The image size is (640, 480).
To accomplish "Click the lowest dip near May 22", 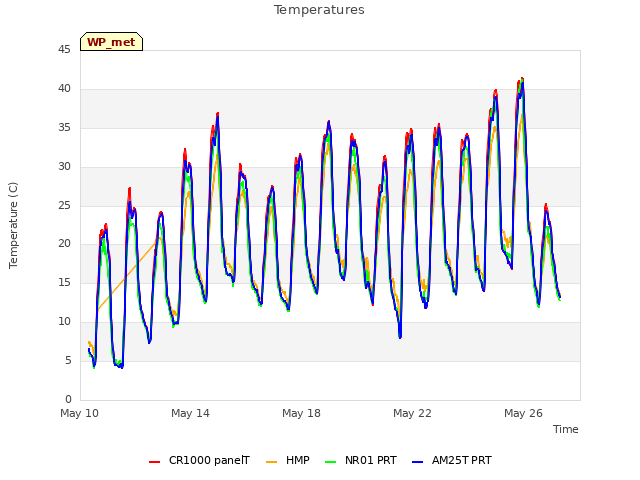I will (400, 336).
